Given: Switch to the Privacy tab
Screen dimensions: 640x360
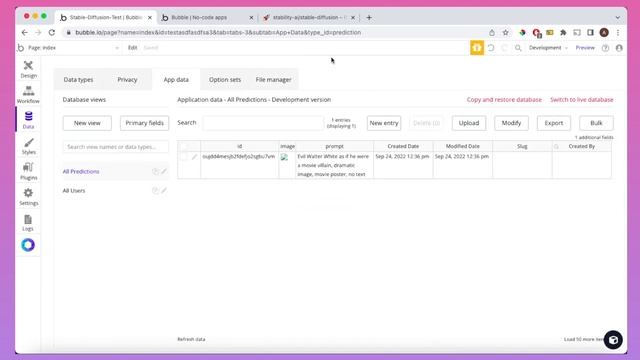Looking at the screenshot, I should pyautogui.click(x=127, y=80).
